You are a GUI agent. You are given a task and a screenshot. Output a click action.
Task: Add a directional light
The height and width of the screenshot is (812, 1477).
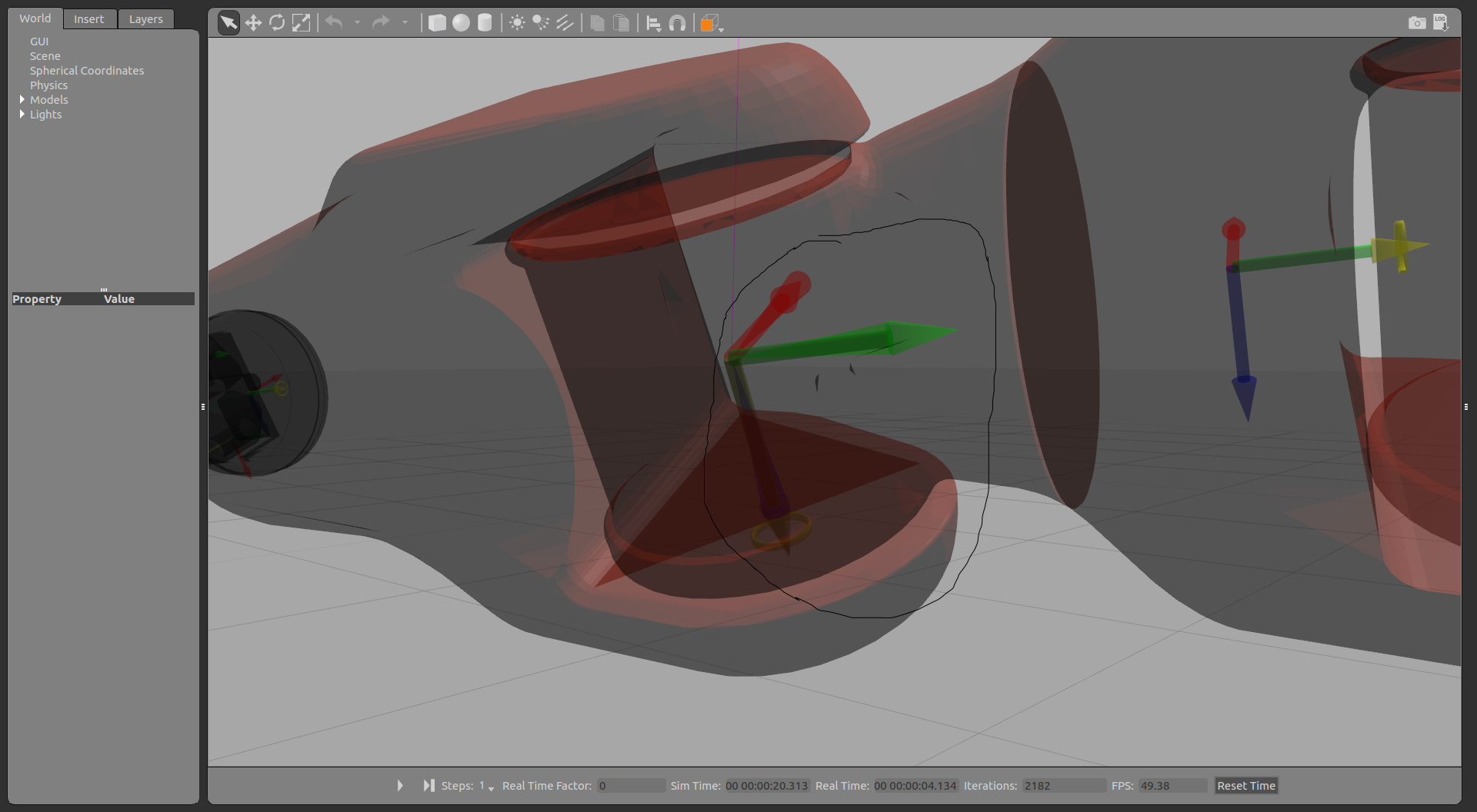pyautogui.click(x=565, y=22)
